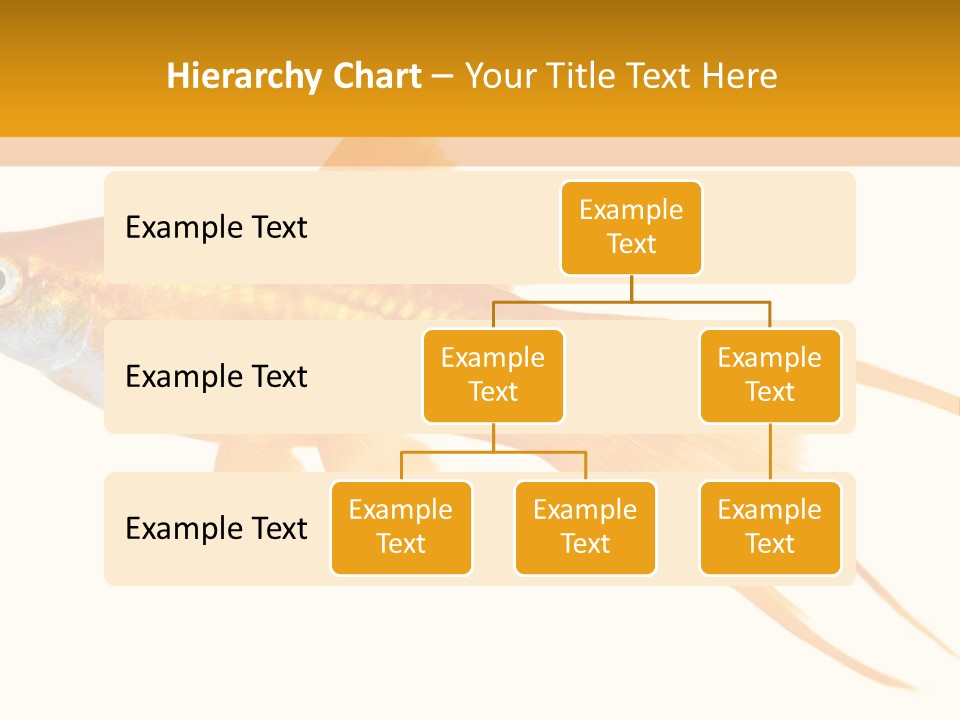
Task: Select the right orange box in the middle row
Action: pos(770,376)
